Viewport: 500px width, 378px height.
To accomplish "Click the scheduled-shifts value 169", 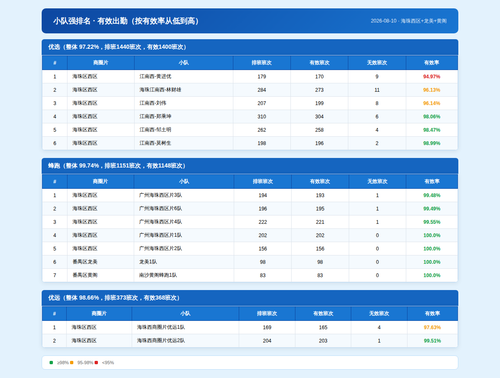I will point(267,327).
